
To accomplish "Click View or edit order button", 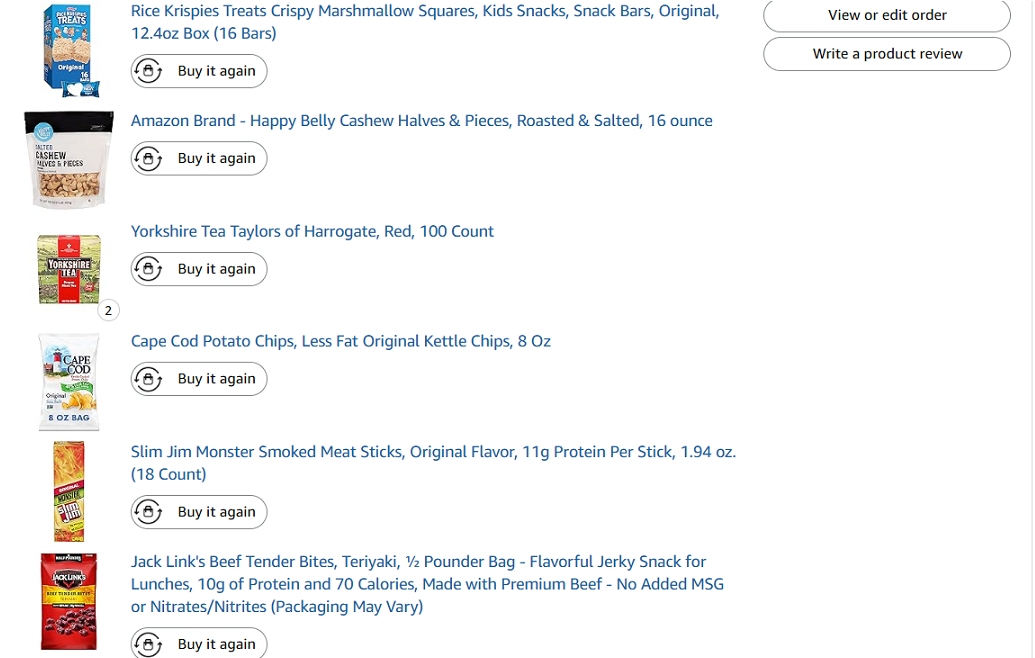I will click(x=886, y=15).
